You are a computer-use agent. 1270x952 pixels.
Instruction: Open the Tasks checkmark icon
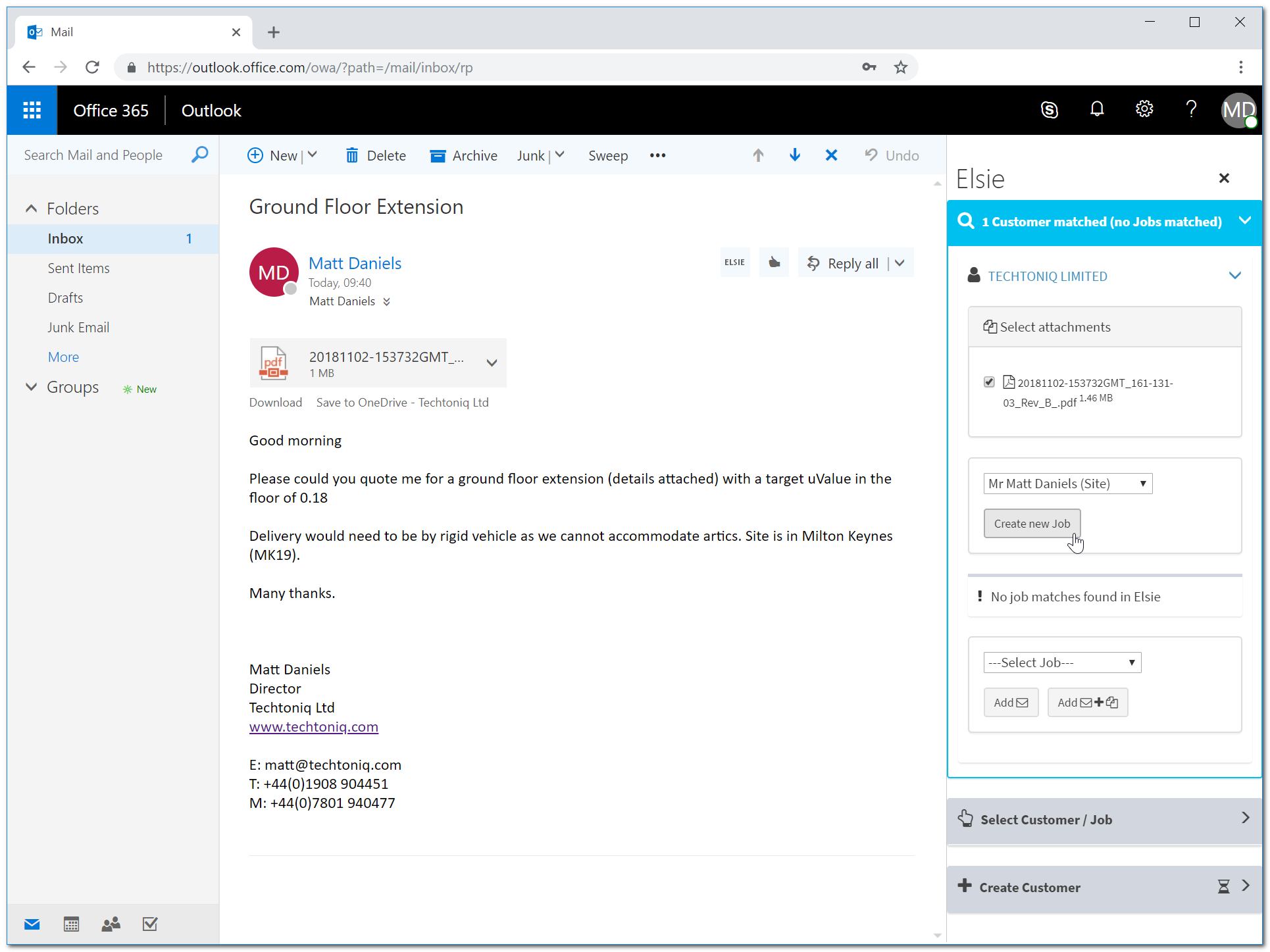150,924
